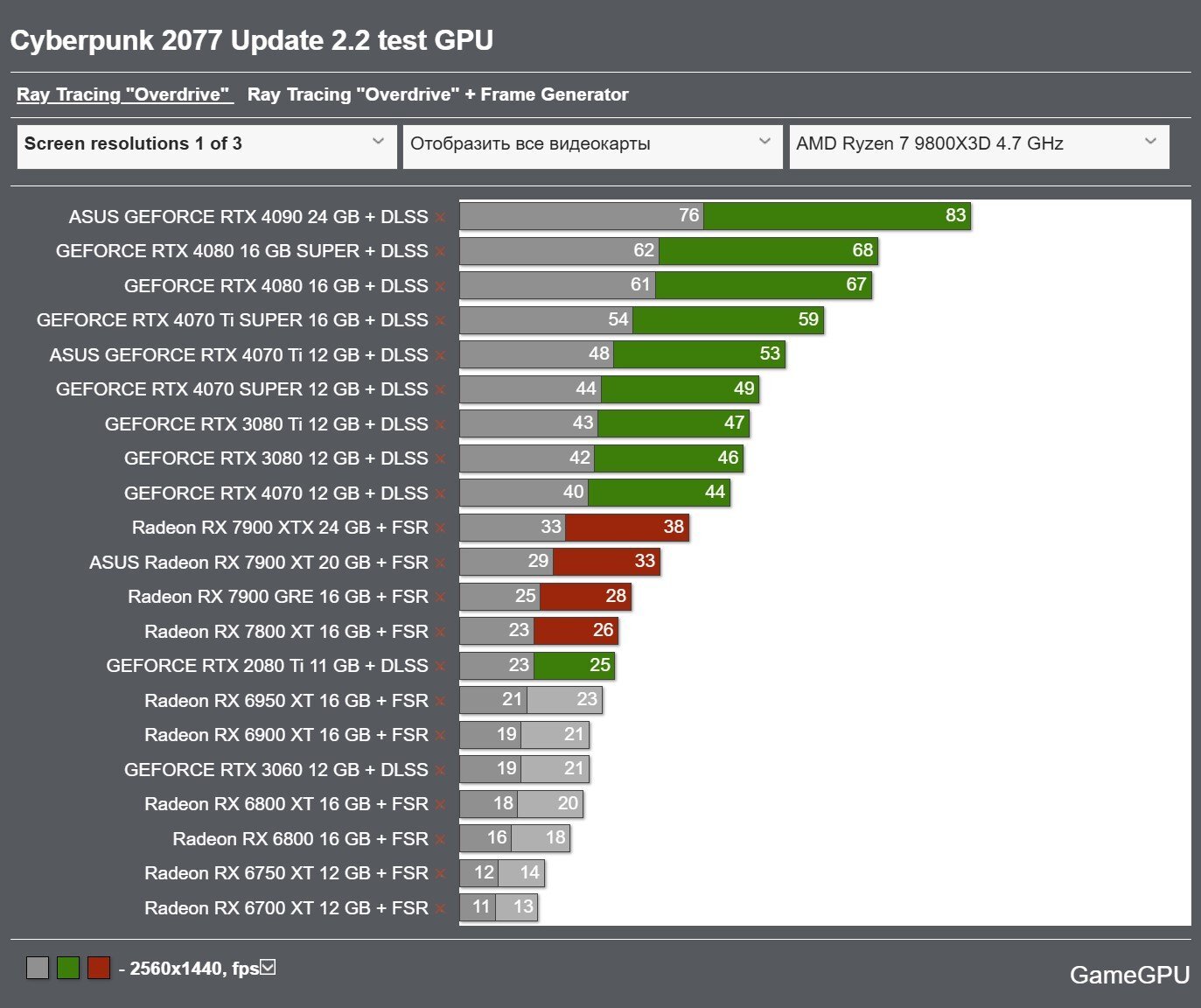1201x1008 pixels.
Task: Click label GEFORCE RTX 4080 16 GB SUPER + DLSS
Action: [242, 251]
